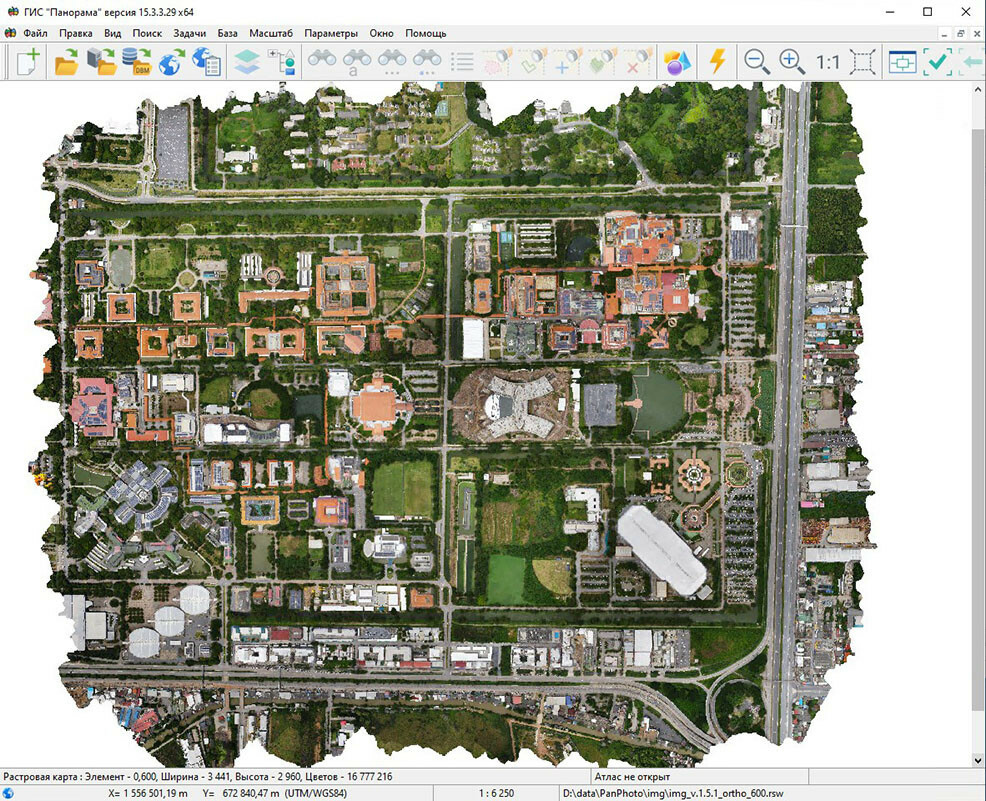The width and height of the screenshot is (986, 801).
Task: Click the create new map icon
Action: pos(28,62)
